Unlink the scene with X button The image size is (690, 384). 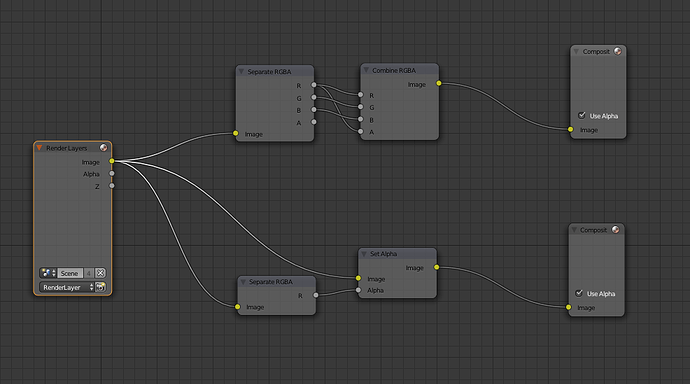pyautogui.click(x=100, y=273)
